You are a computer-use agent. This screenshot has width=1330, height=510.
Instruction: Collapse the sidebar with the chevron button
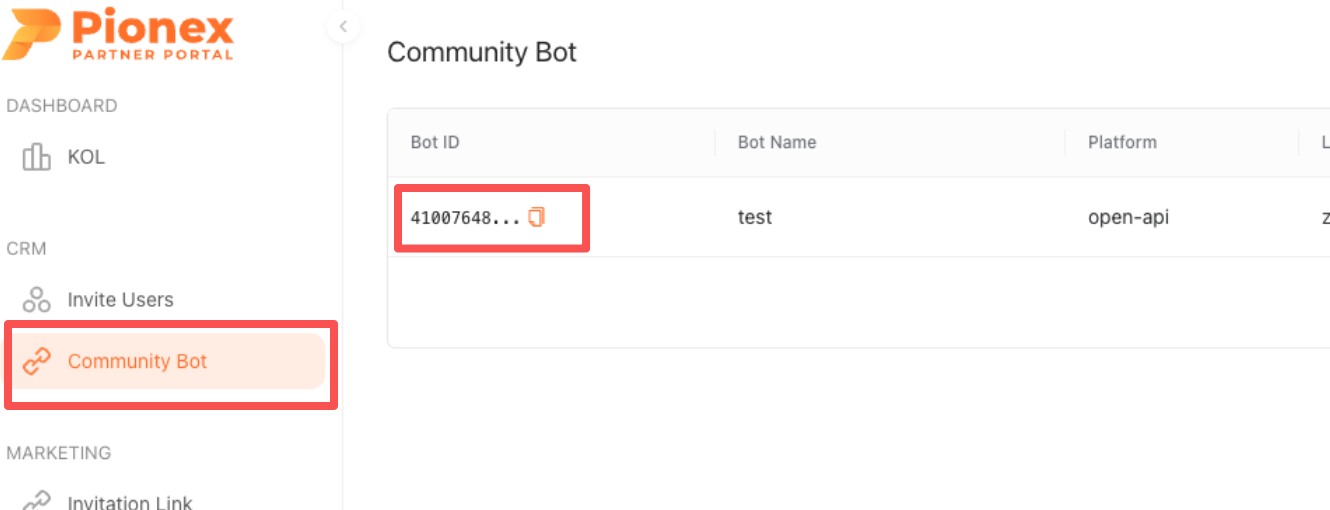343,27
